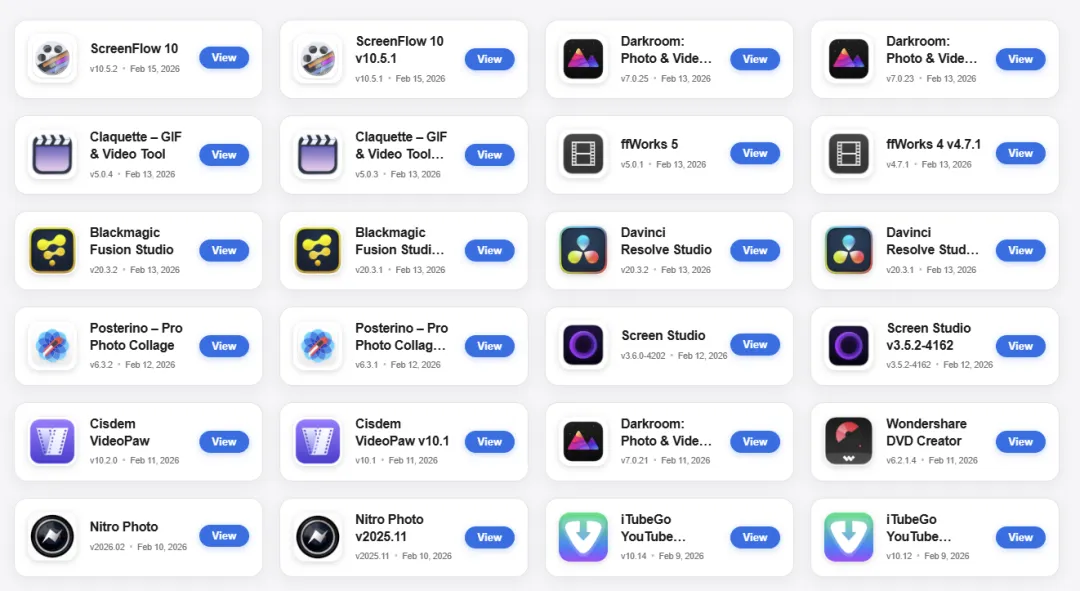Select the Cisdem VideoPaw v10.2.0 icon
This screenshot has width=1080, height=591.
[x=52, y=442]
